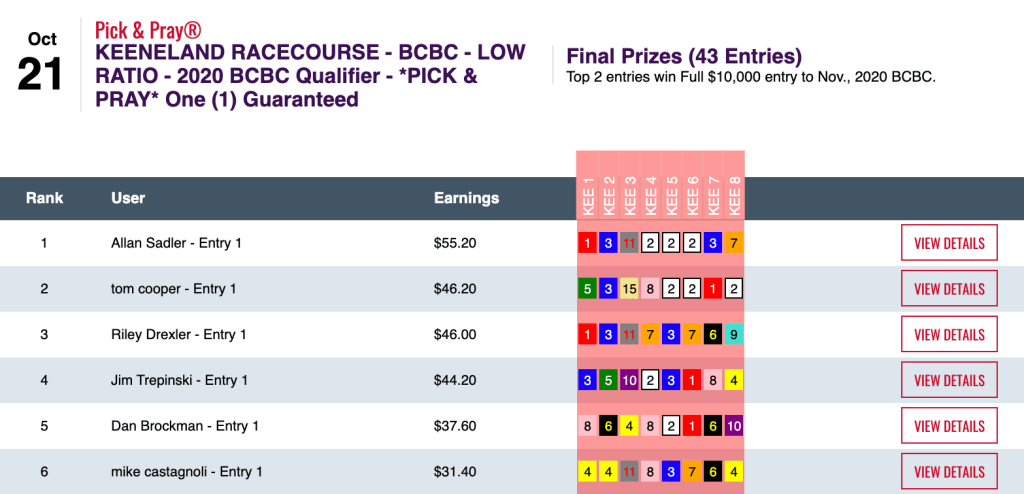This screenshot has width=1024, height=494.
Task: Click Dan Brockman's purple 10 pick in KEE 8
Action: point(734,426)
